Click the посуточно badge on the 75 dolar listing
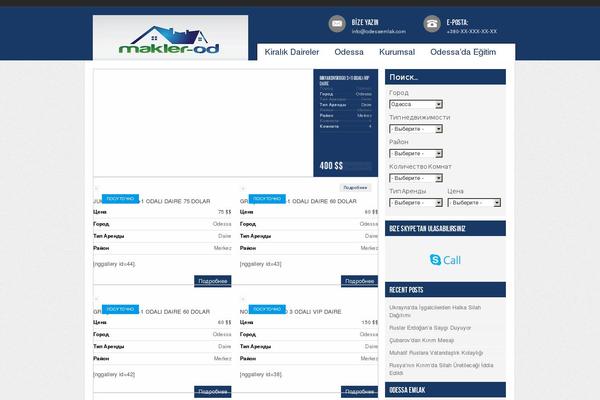 click(x=120, y=199)
